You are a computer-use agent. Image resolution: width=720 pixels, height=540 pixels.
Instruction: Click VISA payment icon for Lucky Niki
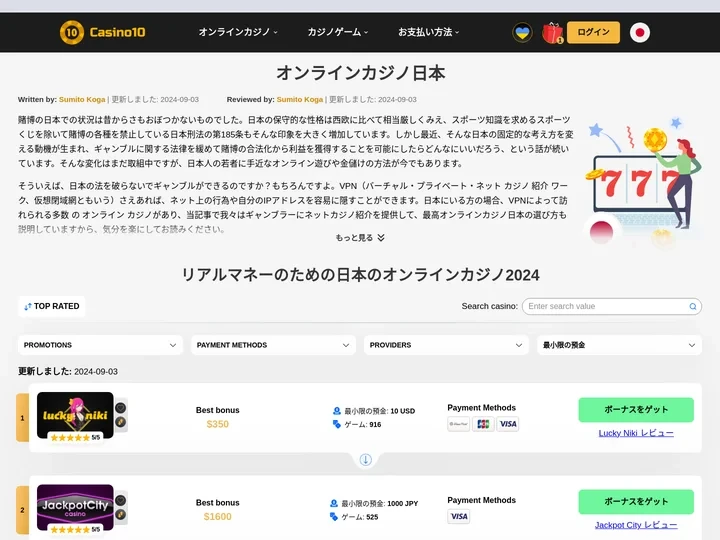pyautogui.click(x=508, y=424)
